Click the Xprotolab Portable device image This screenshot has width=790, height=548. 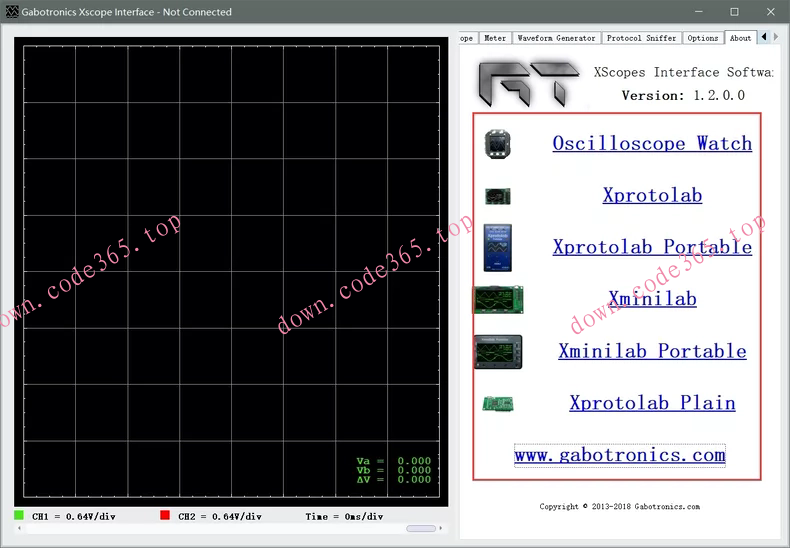[x=498, y=248]
